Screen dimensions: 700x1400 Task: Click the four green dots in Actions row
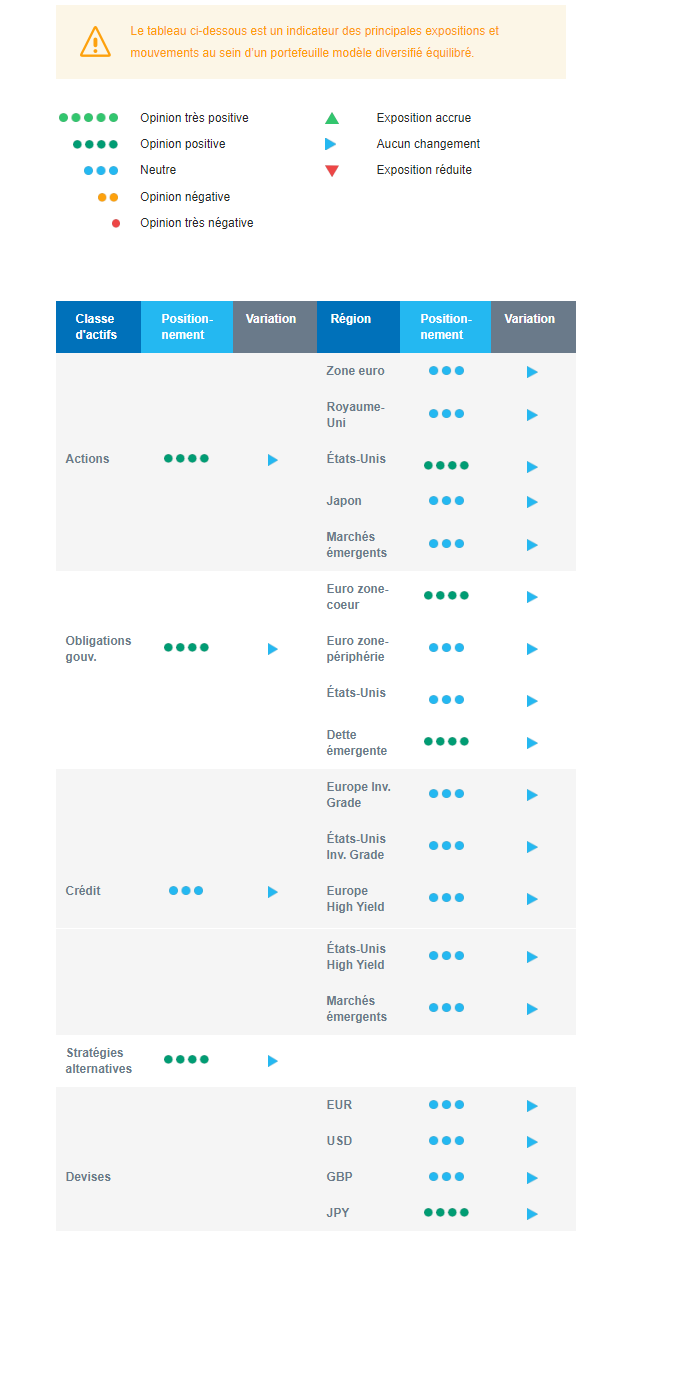(186, 459)
